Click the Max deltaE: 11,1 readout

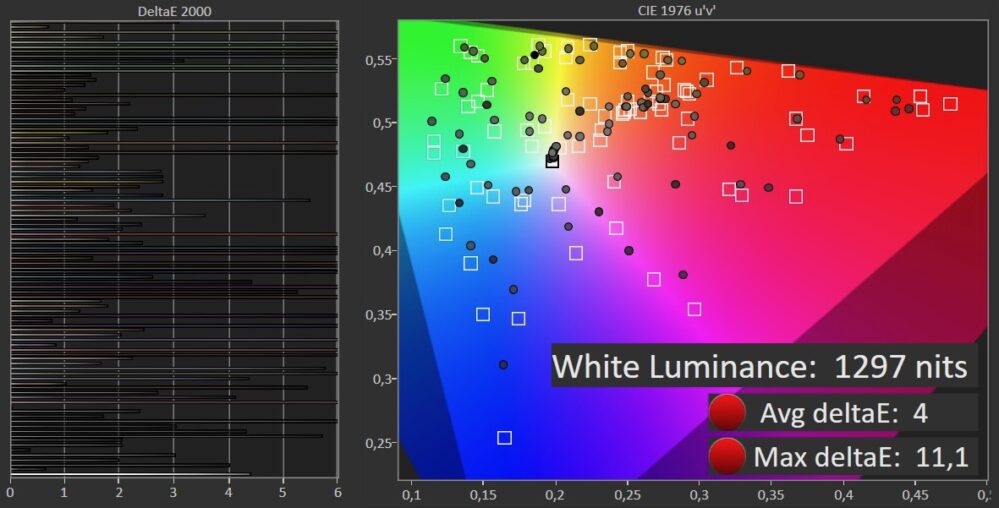[861, 456]
